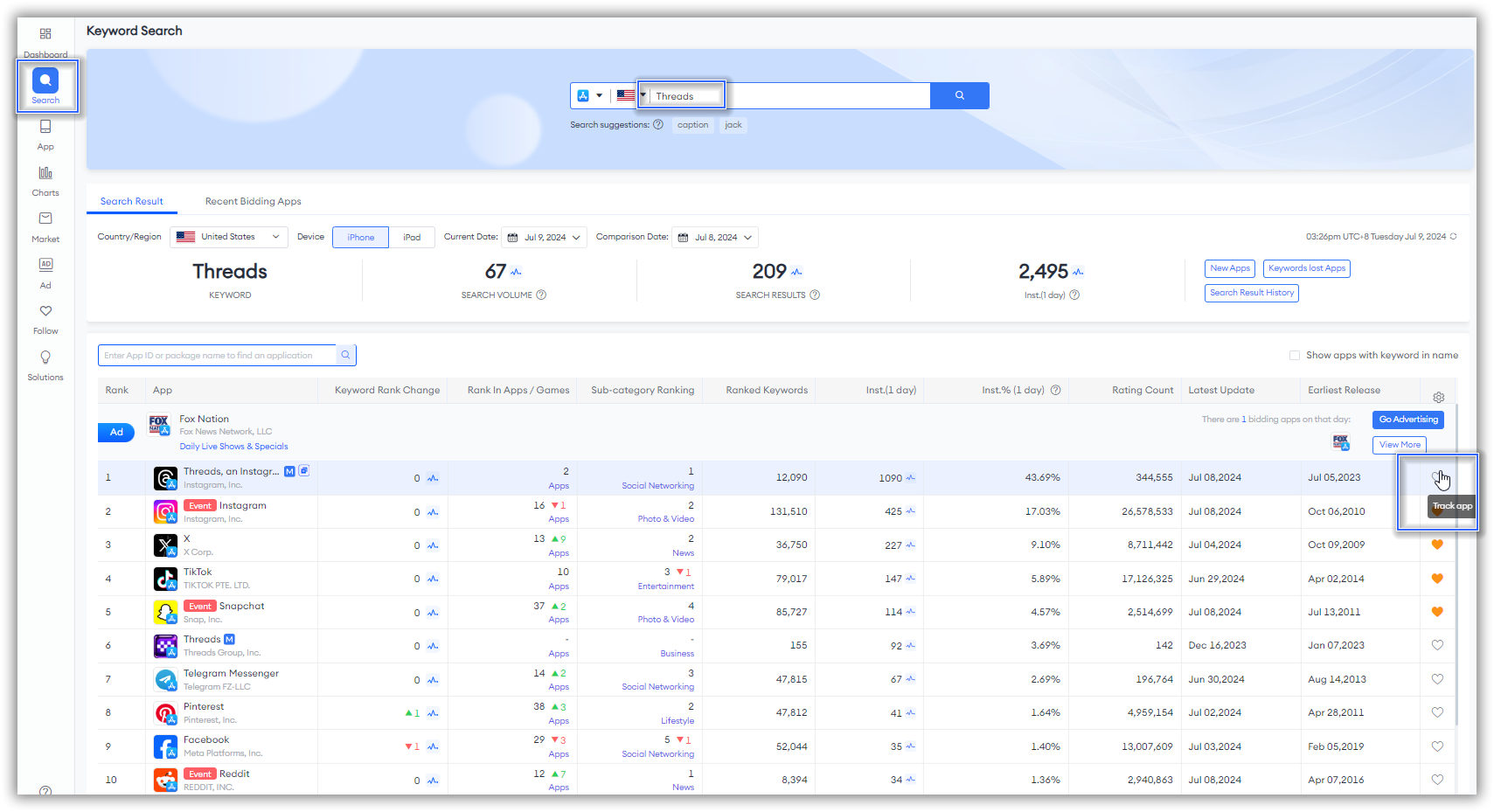The image size is (1494, 812).
Task: Click the Inst.% (1 day) column help icon
Action: coord(1055,390)
